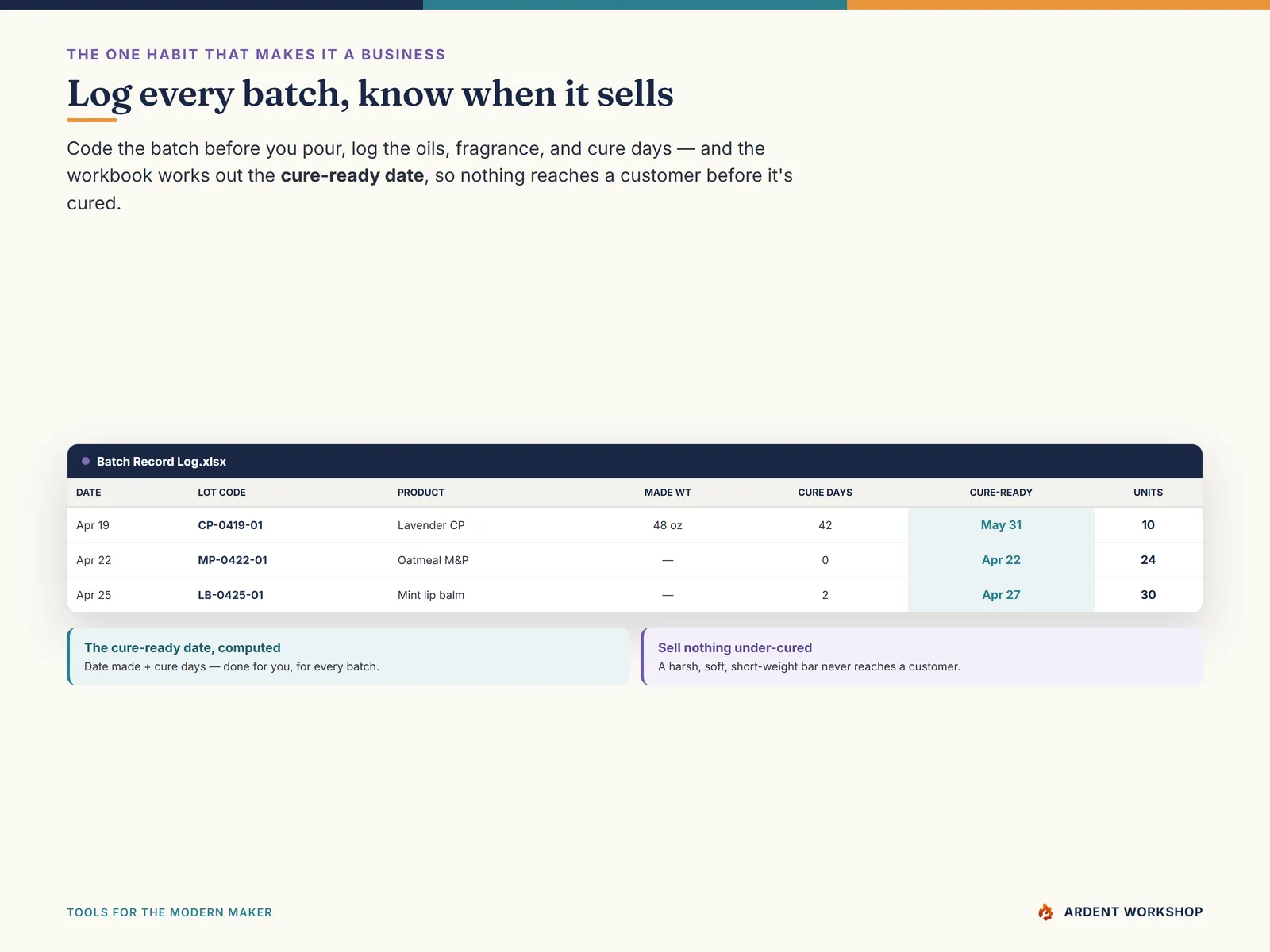1270x952 pixels.
Task: Click the UNITS column header
Action: [1148, 493]
